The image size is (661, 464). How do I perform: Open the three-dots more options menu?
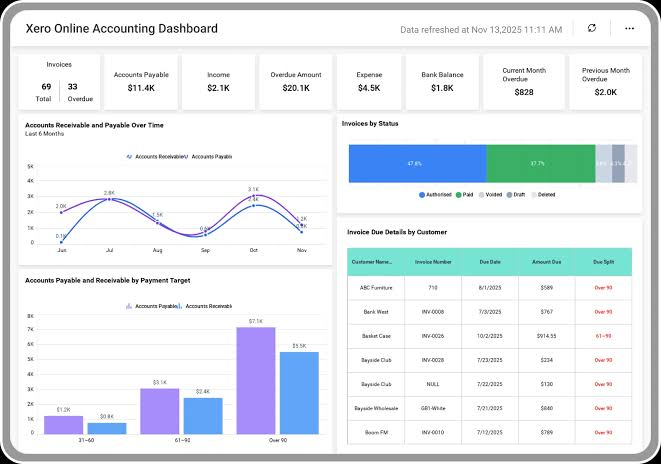(x=629, y=28)
